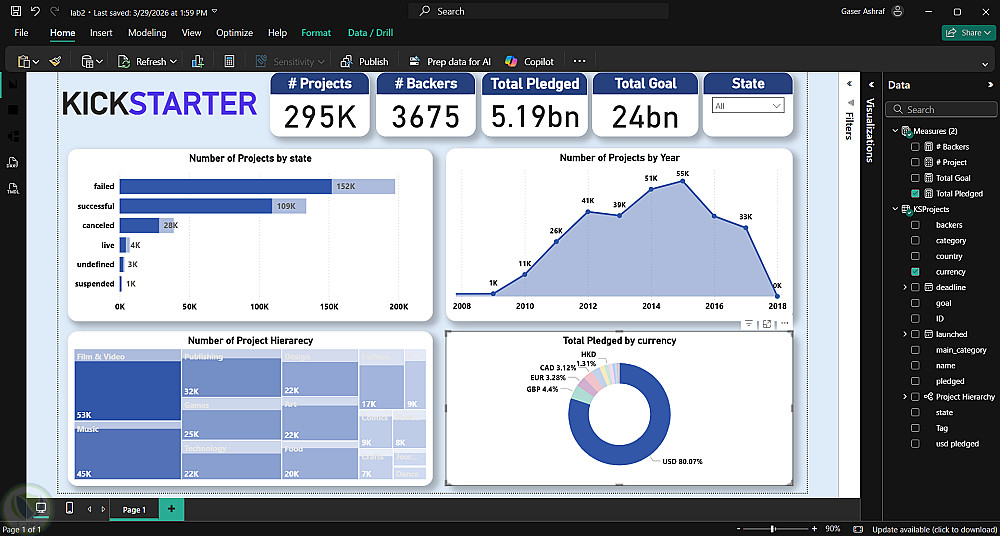The height and width of the screenshot is (536, 1000).
Task: Undo the last action
Action: [35, 11]
